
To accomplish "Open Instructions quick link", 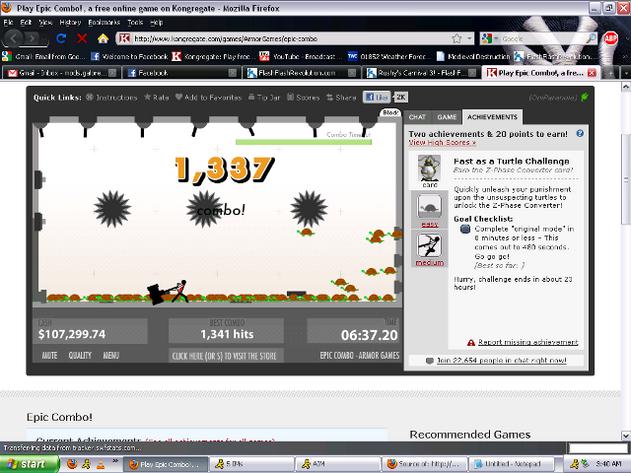I will click(x=111, y=97).
